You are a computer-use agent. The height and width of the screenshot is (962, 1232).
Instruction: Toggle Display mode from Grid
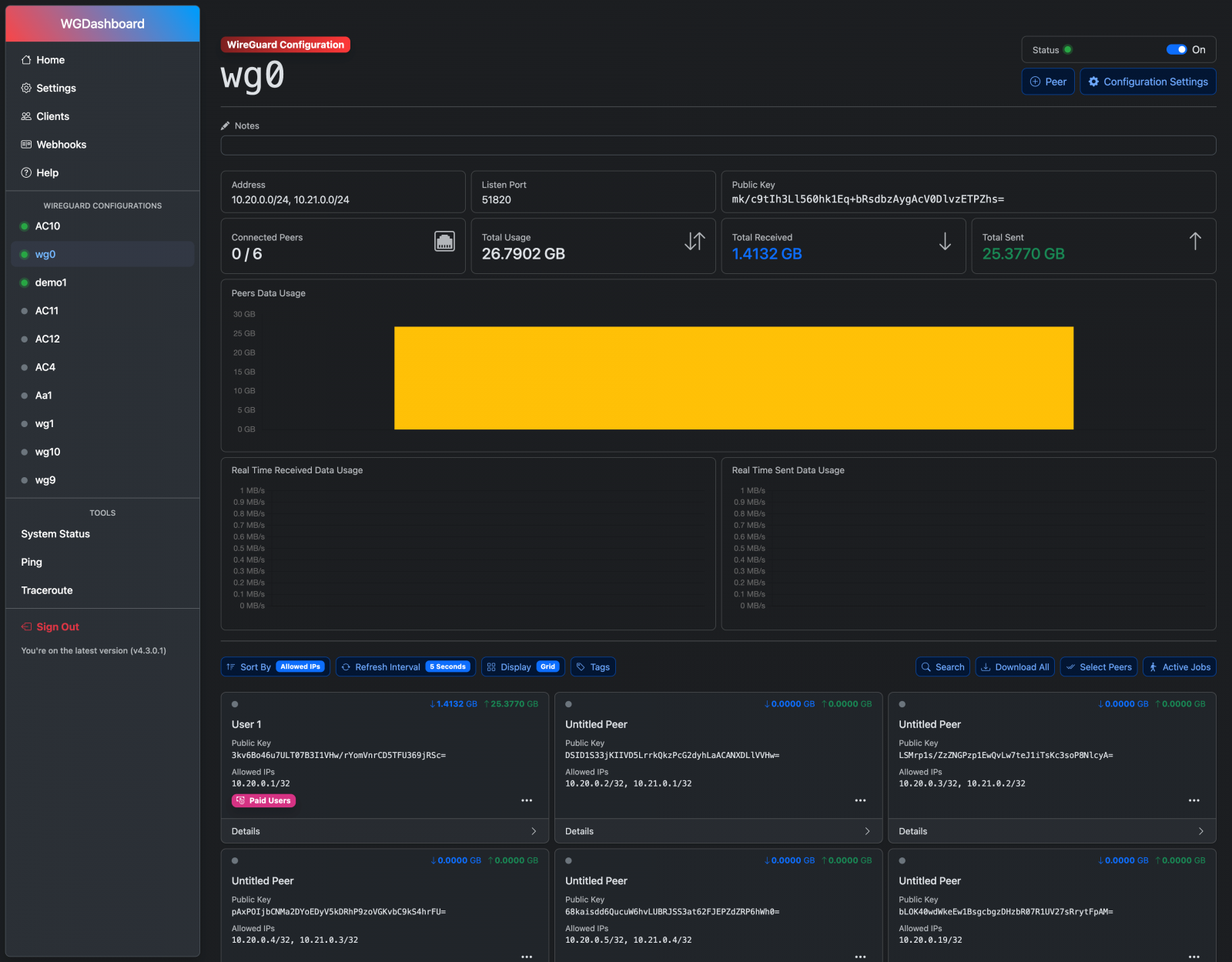tap(523, 667)
